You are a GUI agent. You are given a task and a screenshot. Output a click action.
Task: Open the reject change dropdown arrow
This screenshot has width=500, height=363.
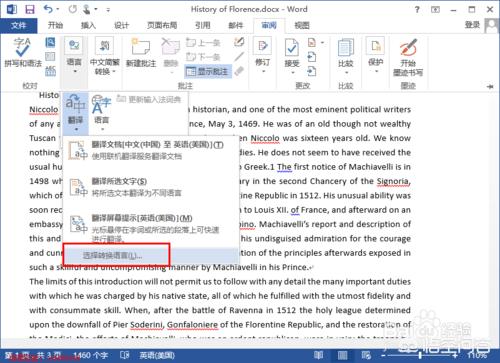322,43
